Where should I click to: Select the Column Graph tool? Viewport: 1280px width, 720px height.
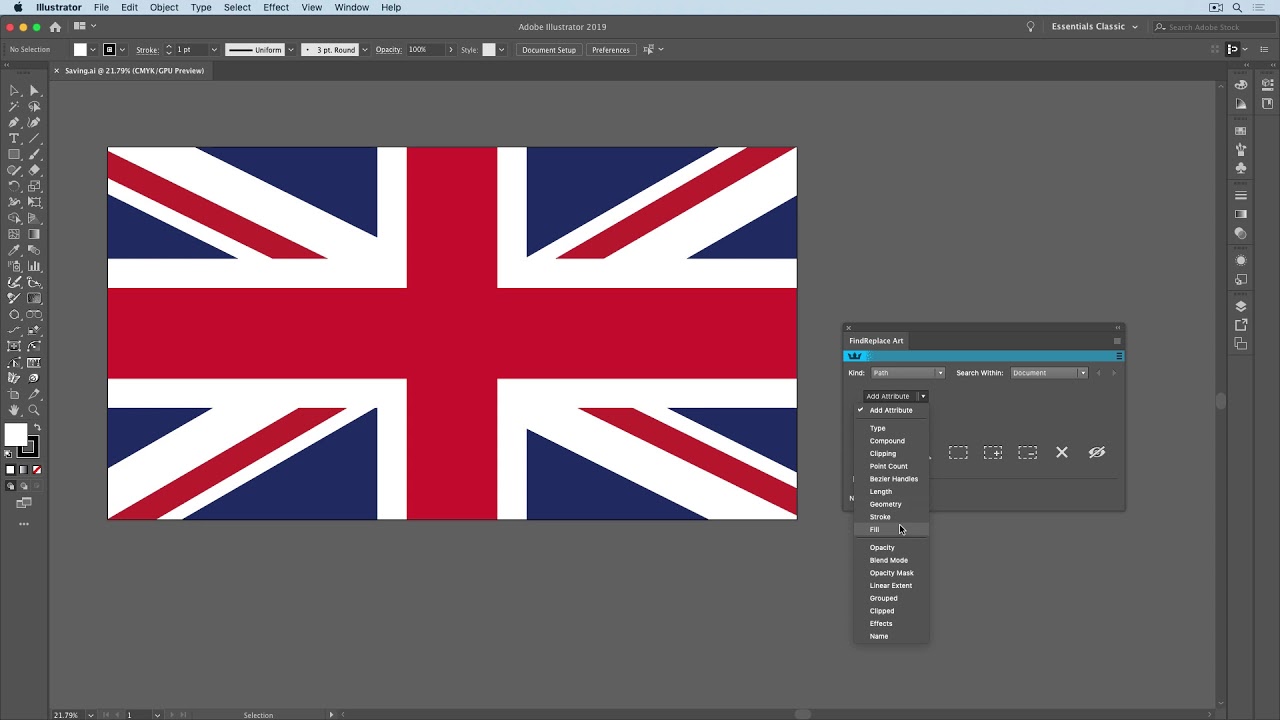[x=34, y=266]
